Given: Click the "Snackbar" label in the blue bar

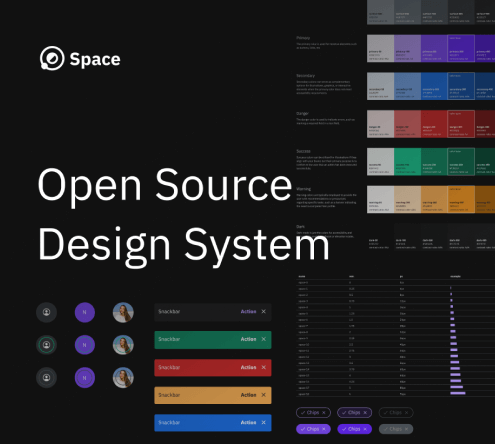Looking at the screenshot, I should pyautogui.click(x=169, y=423).
